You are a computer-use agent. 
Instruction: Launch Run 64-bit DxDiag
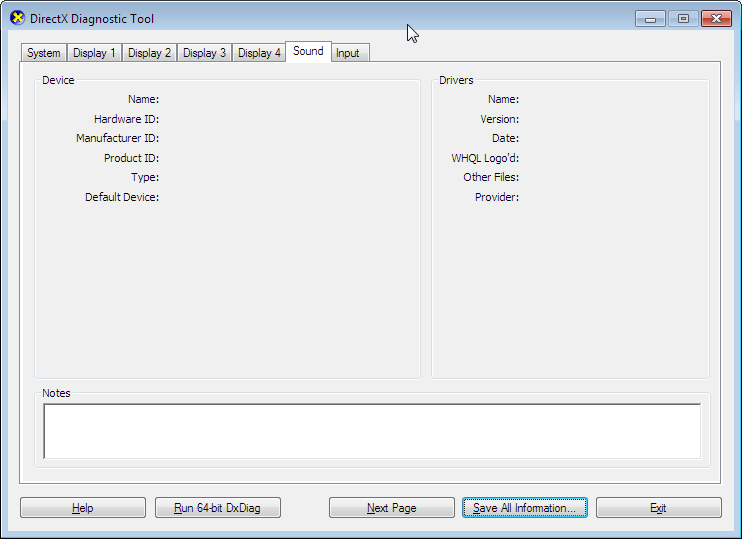[218, 508]
